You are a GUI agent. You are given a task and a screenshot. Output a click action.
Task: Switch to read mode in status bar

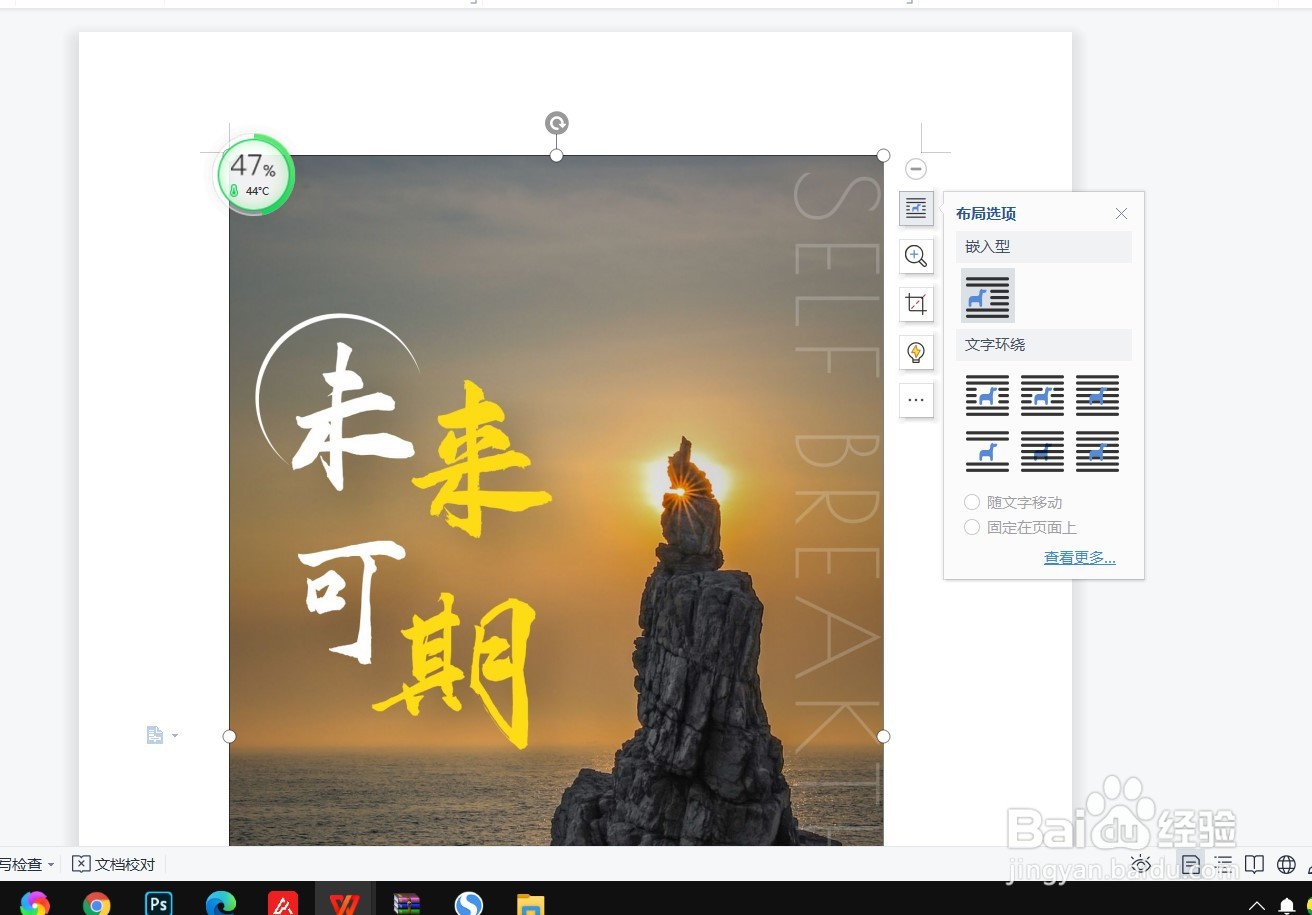pos(1256,864)
